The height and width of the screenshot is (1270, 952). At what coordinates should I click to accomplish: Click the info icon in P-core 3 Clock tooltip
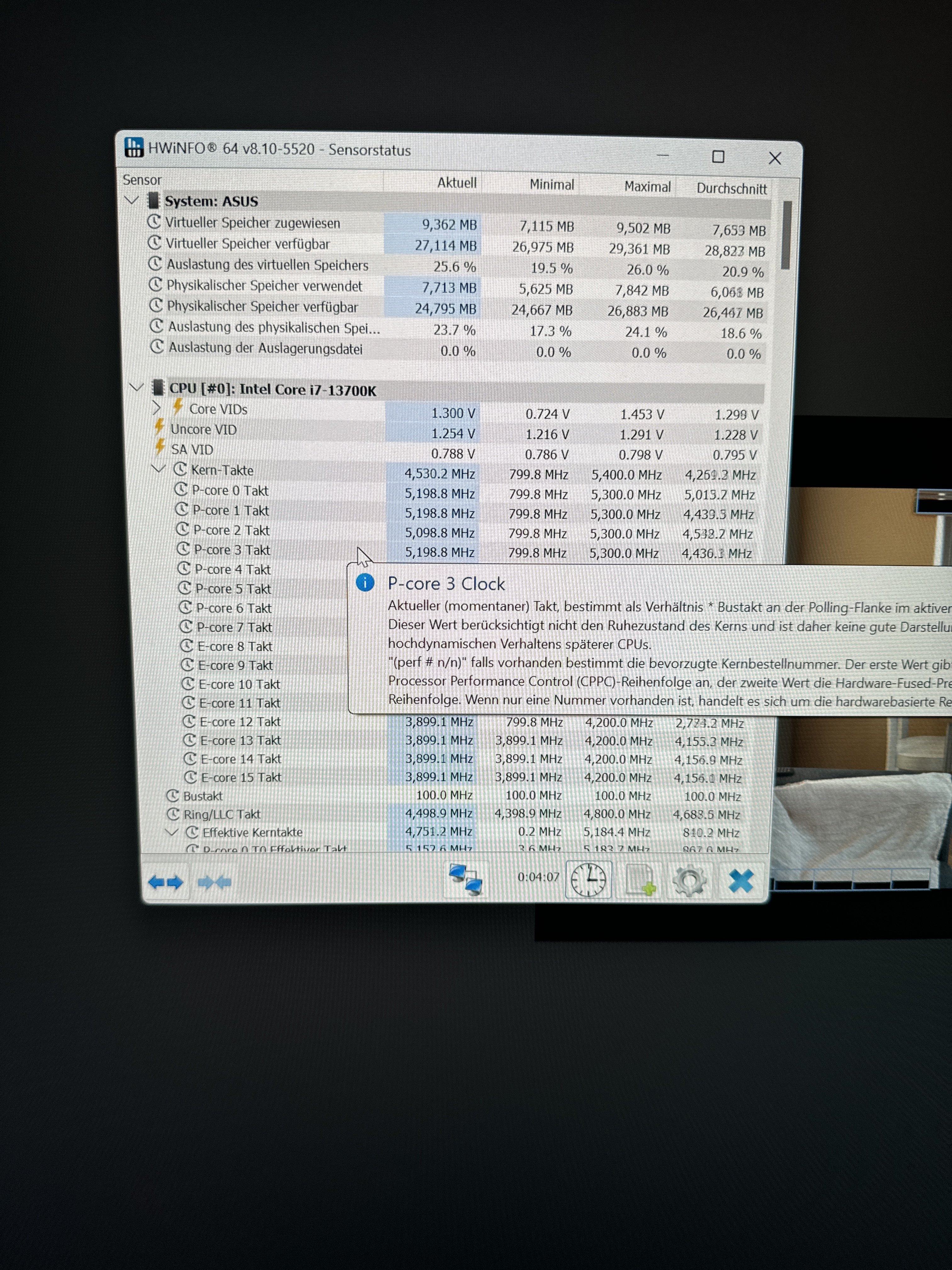(365, 583)
